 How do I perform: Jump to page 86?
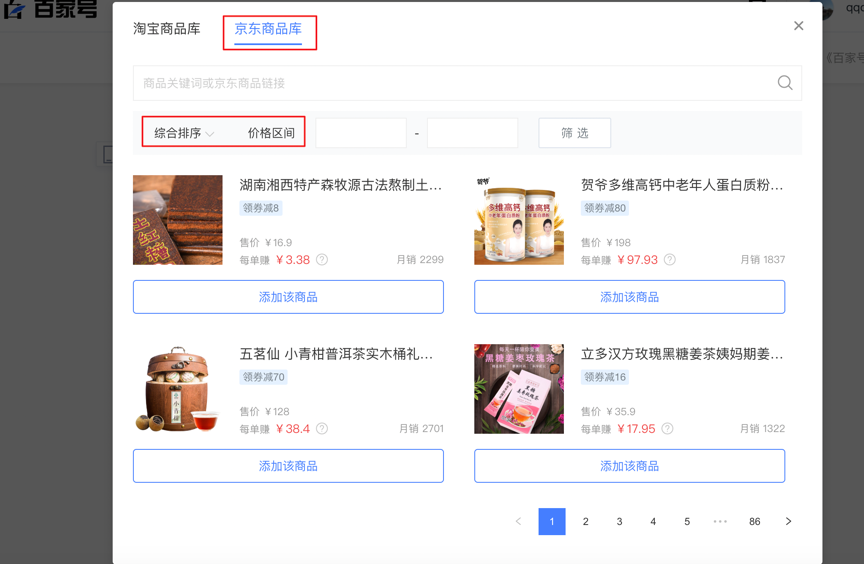point(754,521)
